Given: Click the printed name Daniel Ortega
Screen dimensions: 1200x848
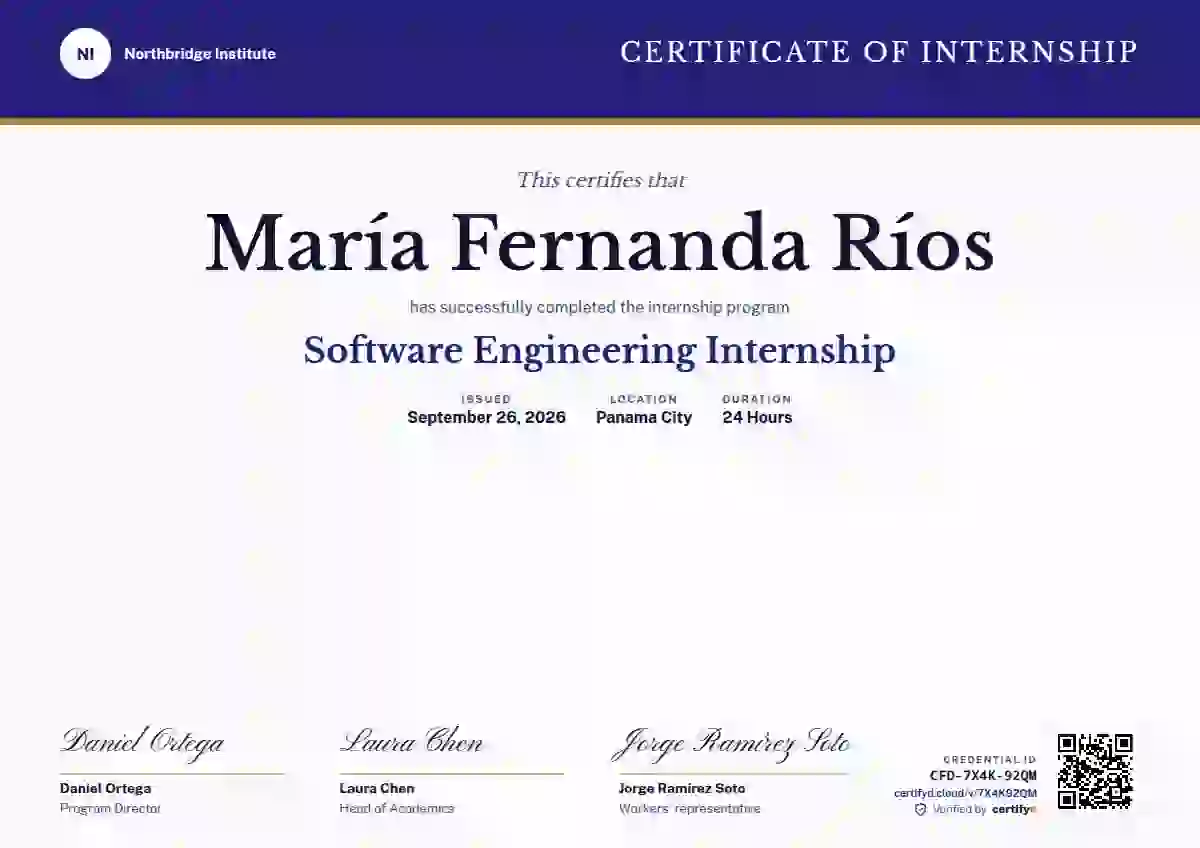Looking at the screenshot, I should point(105,788).
